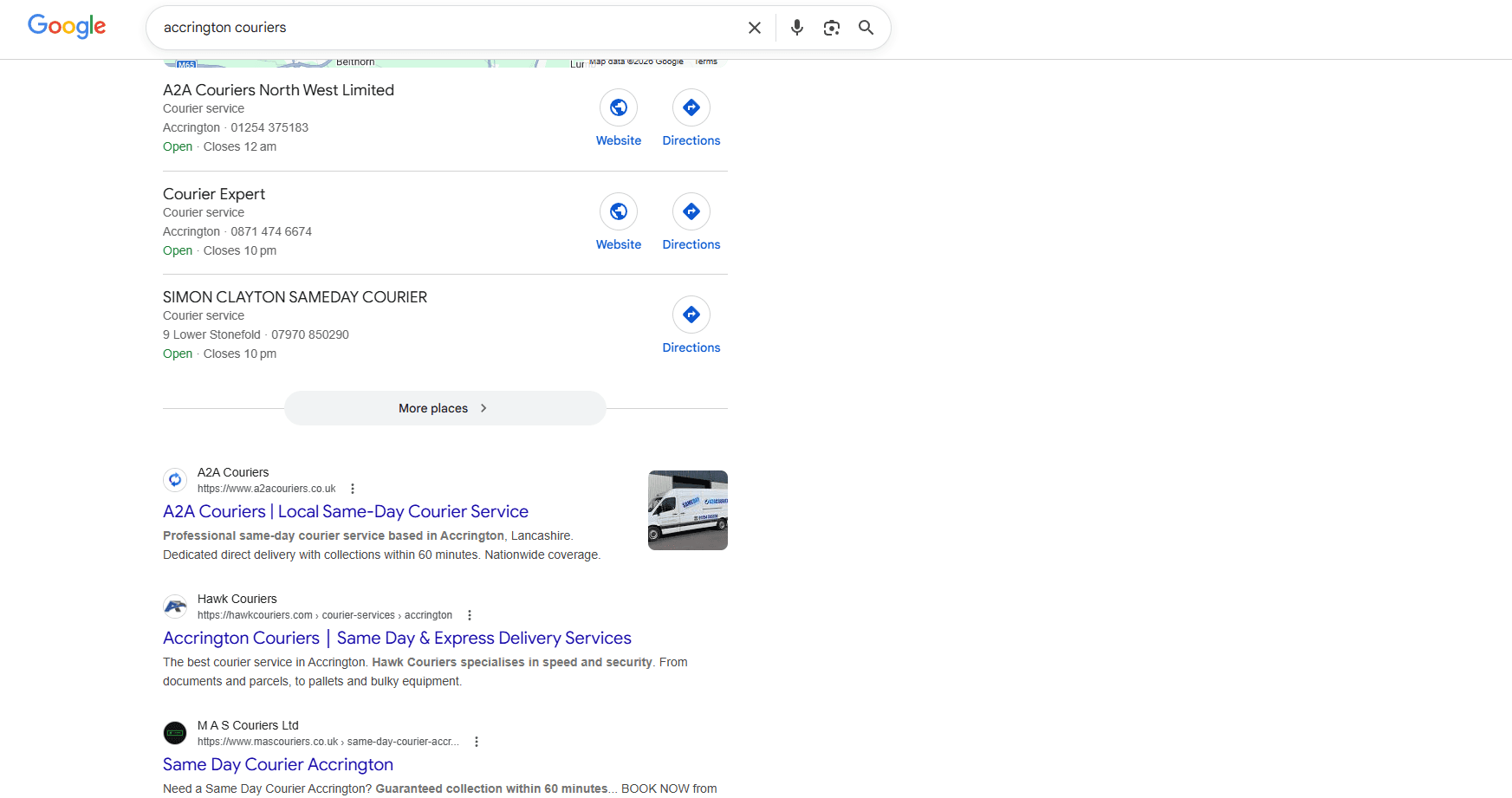Image resolution: width=1512 pixels, height=798 pixels.
Task: Open map Terms link
Action: pos(706,62)
